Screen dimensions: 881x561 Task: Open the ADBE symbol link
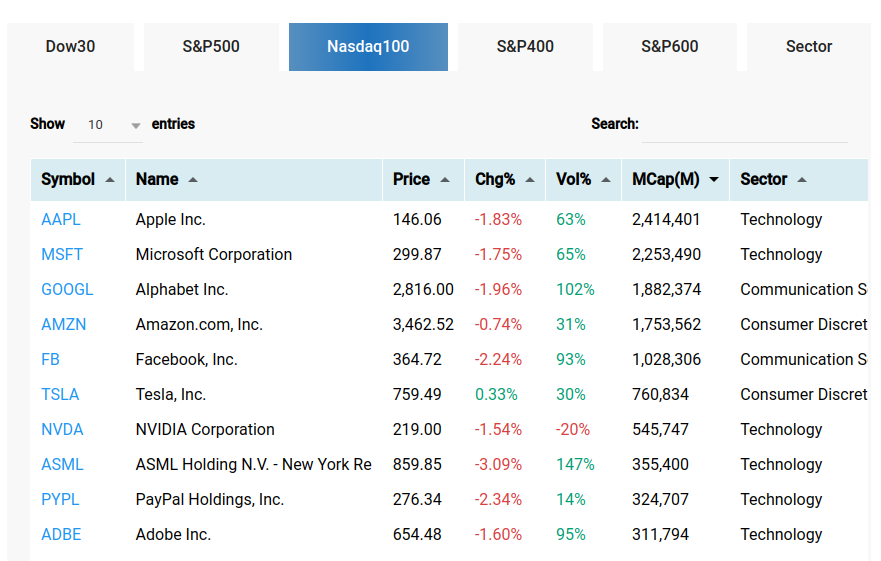[x=61, y=535]
